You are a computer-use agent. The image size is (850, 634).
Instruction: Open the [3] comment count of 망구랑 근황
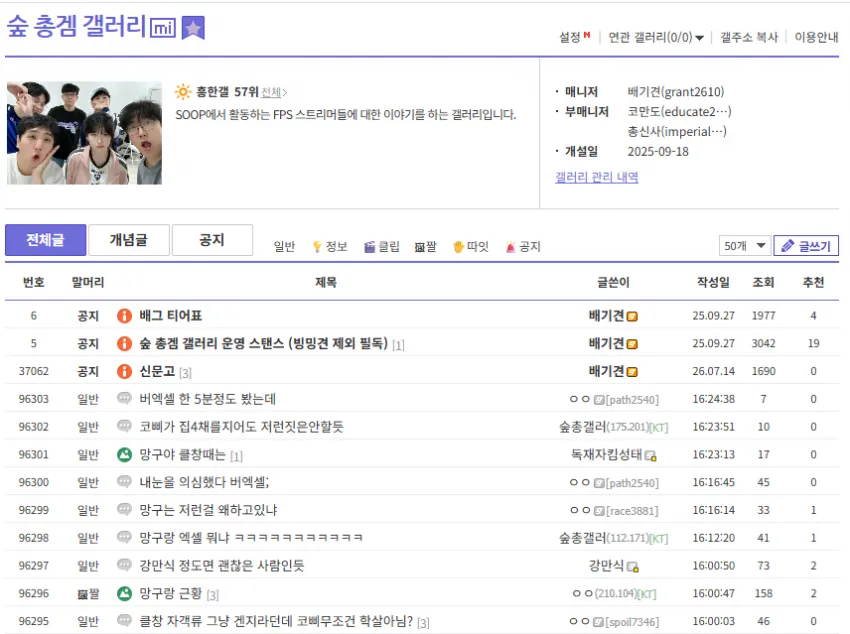coord(212,595)
